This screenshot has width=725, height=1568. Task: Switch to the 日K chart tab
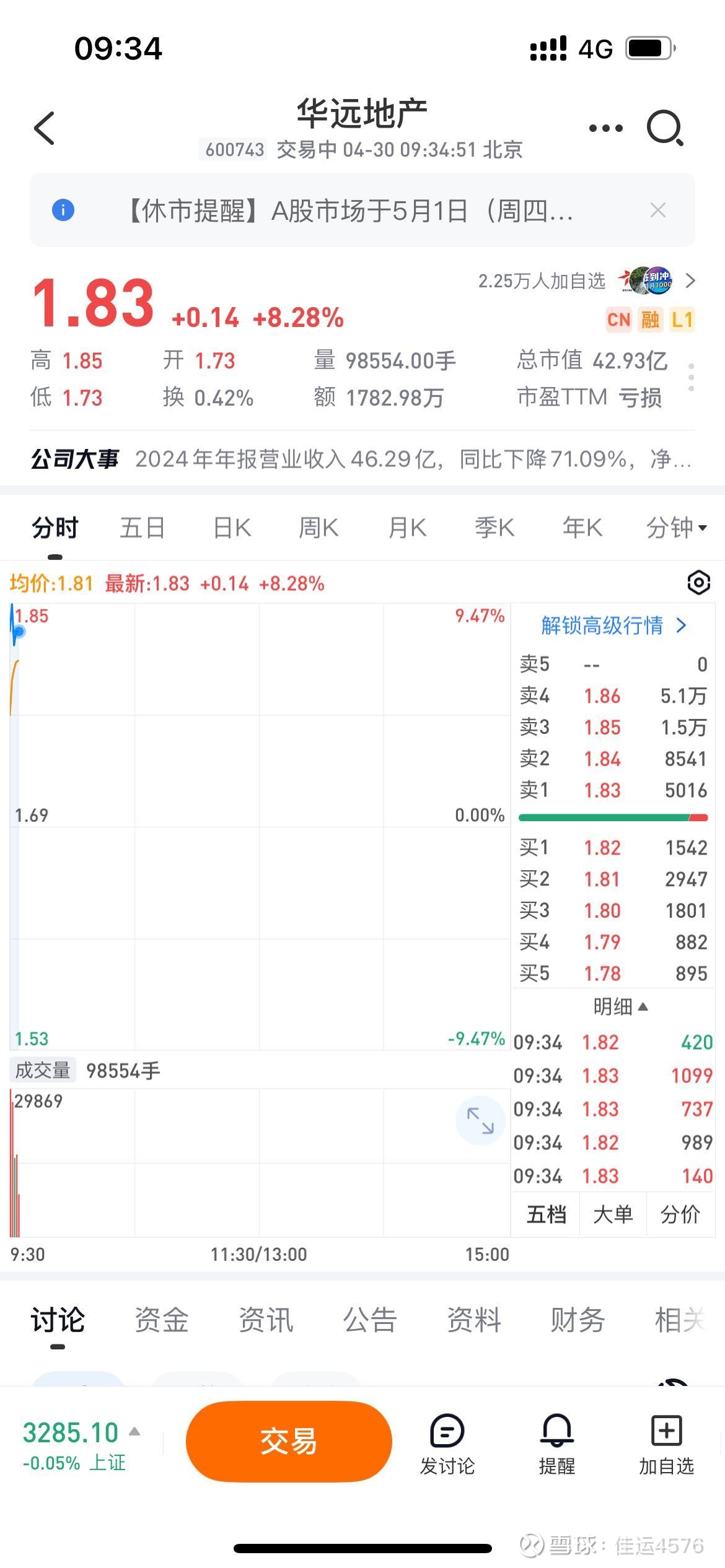[232, 528]
